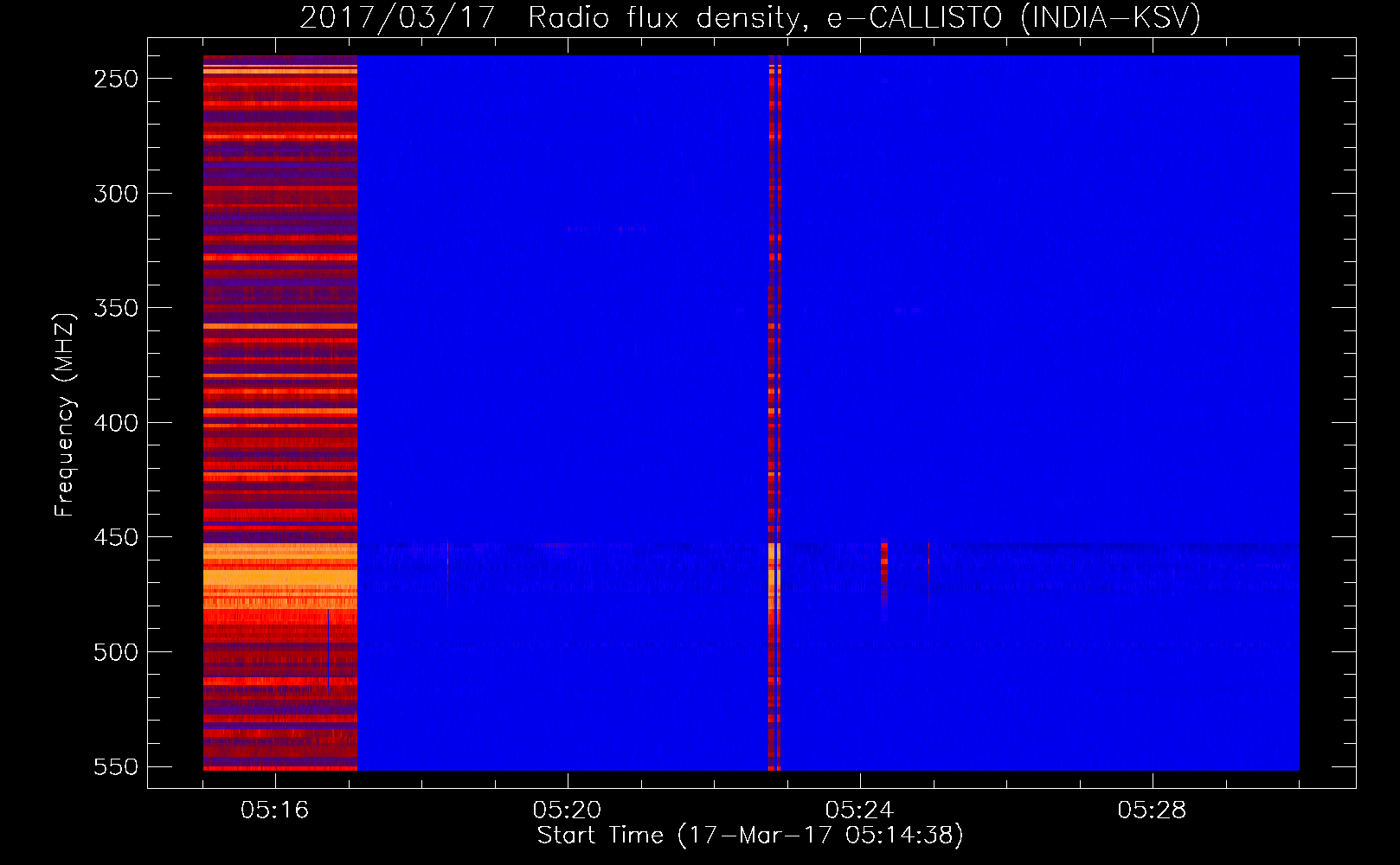Image resolution: width=1400 pixels, height=865 pixels.
Task: Click the 'Frequency (MHZ)' axis label
Action: pos(65,415)
